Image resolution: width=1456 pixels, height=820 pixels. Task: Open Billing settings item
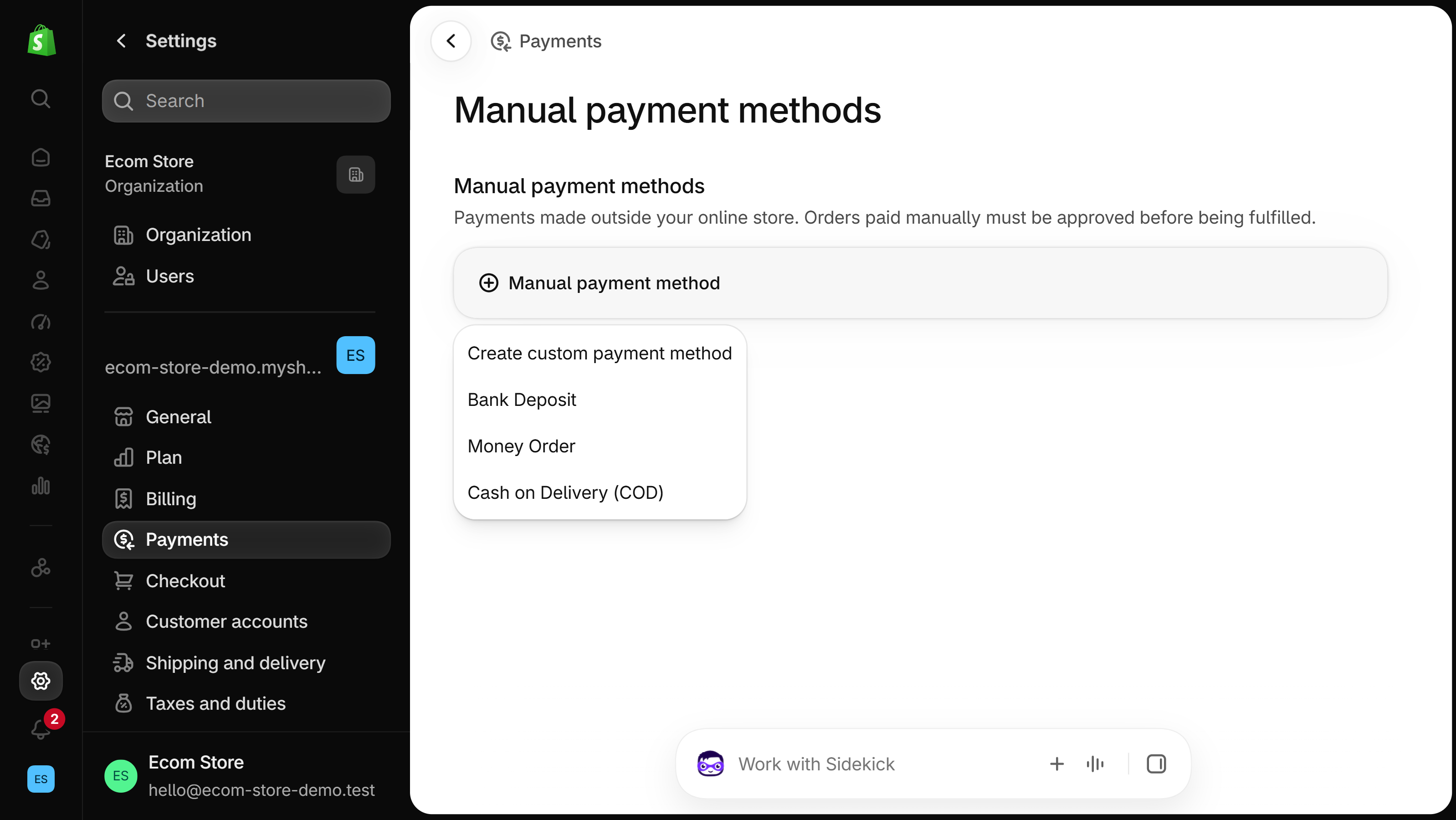[x=246, y=498]
